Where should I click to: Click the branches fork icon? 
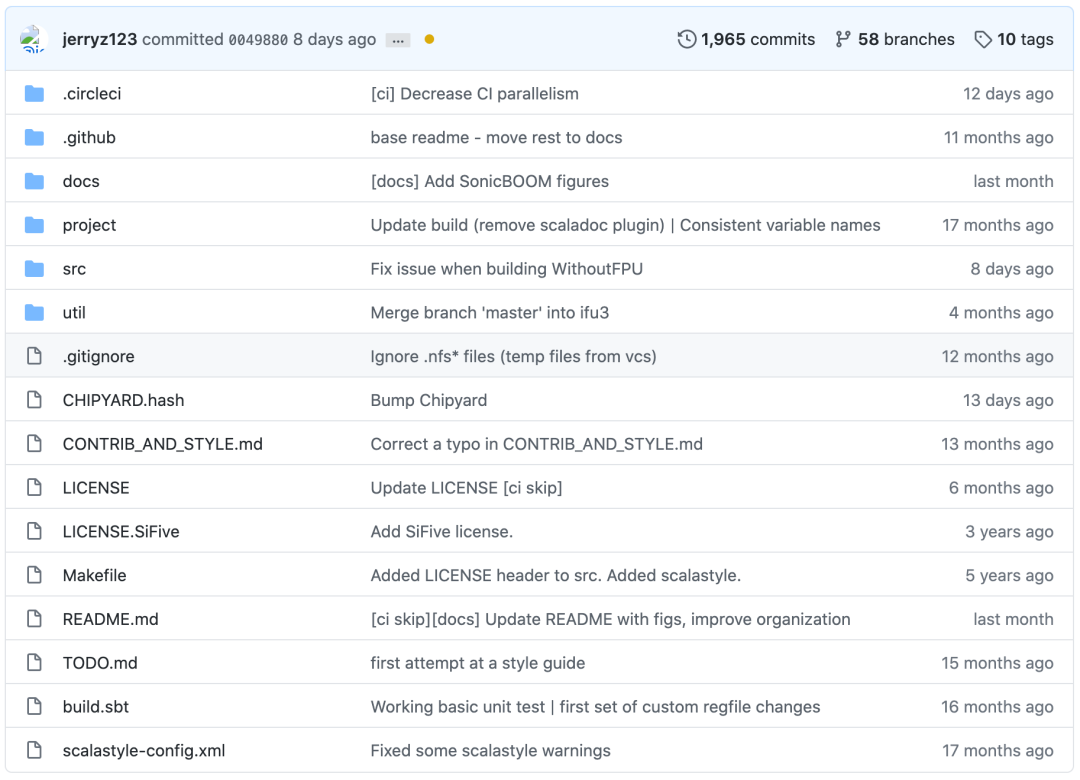843,39
